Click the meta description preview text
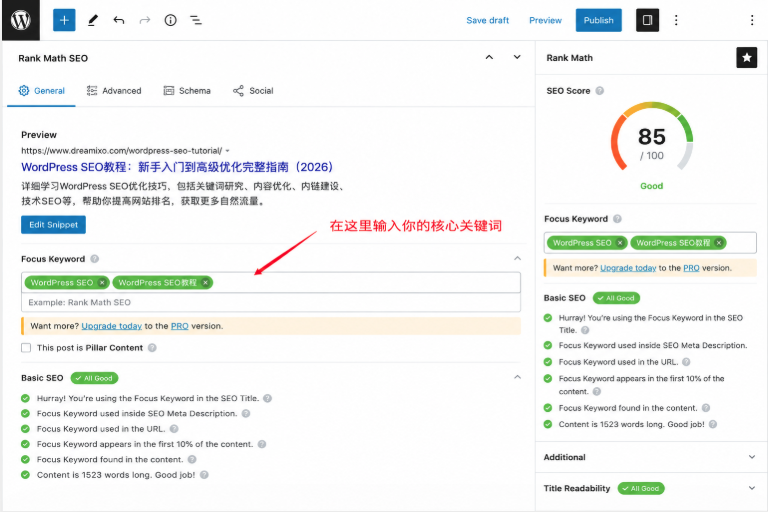Screen dimensions: 768x512 [x=184, y=194]
